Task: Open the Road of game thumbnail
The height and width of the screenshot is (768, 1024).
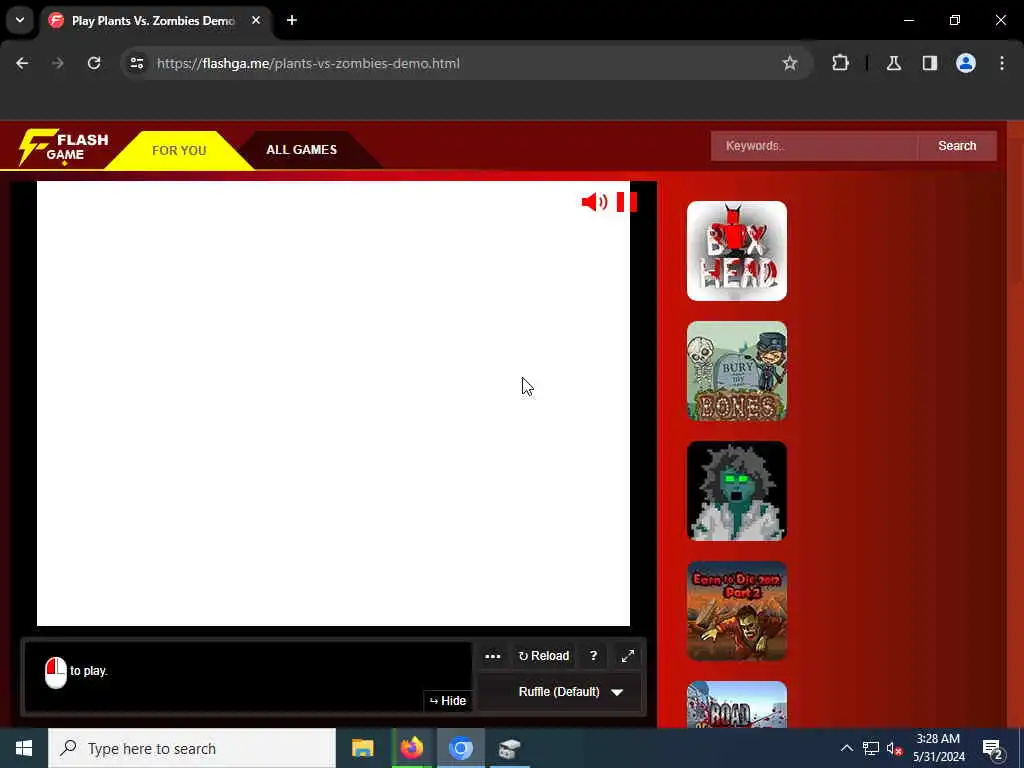Action: tap(737, 705)
